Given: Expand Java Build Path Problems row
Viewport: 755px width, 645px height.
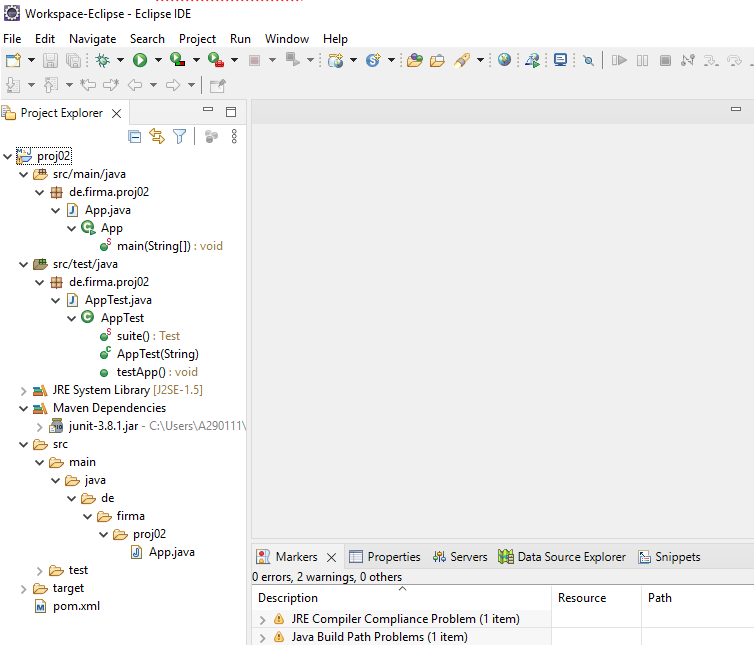Looking at the screenshot, I should click(x=262, y=638).
